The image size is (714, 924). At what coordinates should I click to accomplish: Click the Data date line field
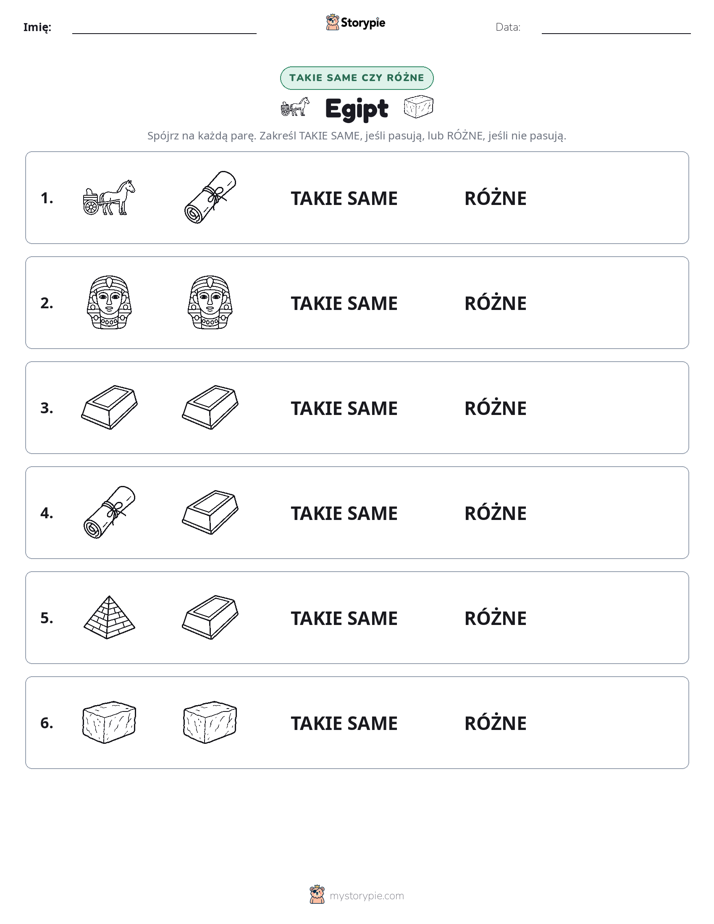(616, 27)
